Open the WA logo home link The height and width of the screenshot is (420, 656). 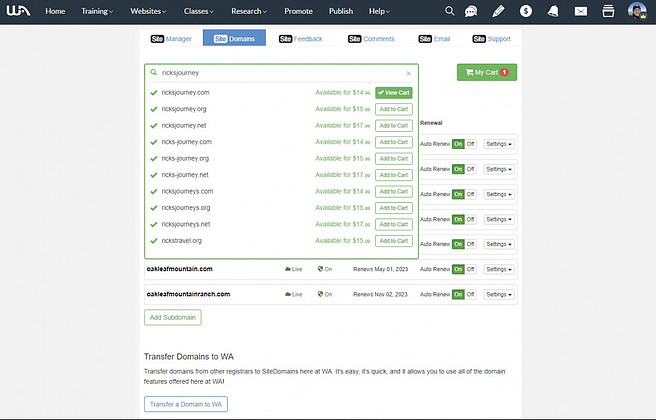18,11
